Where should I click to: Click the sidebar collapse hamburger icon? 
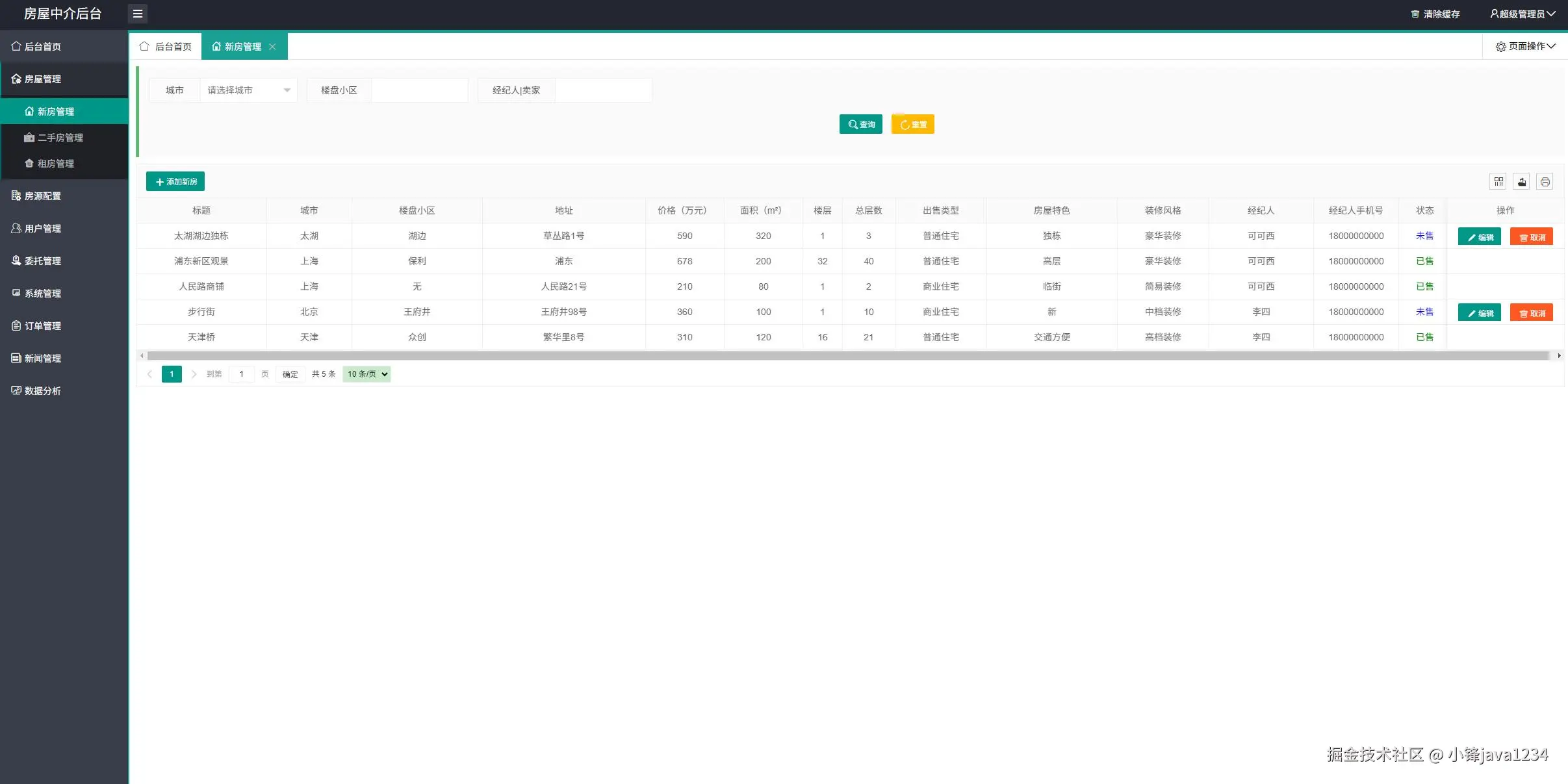pyautogui.click(x=137, y=14)
